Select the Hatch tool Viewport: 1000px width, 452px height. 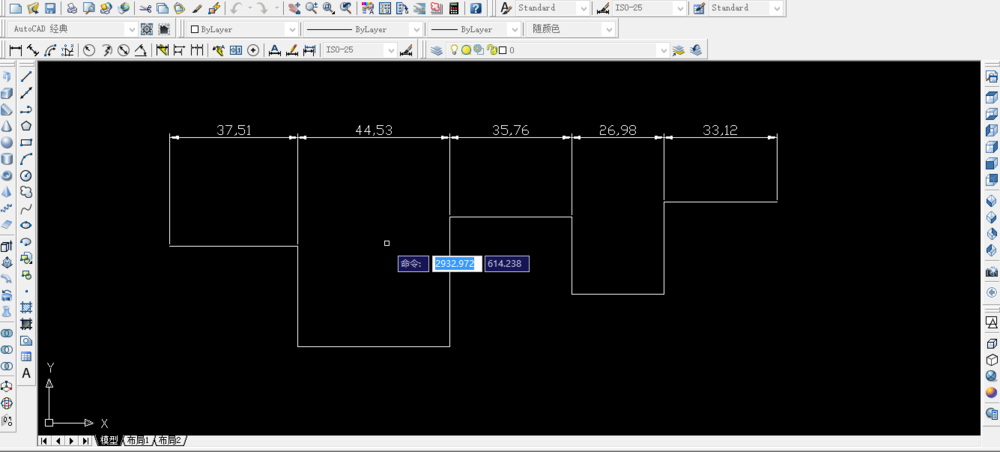tap(26, 307)
